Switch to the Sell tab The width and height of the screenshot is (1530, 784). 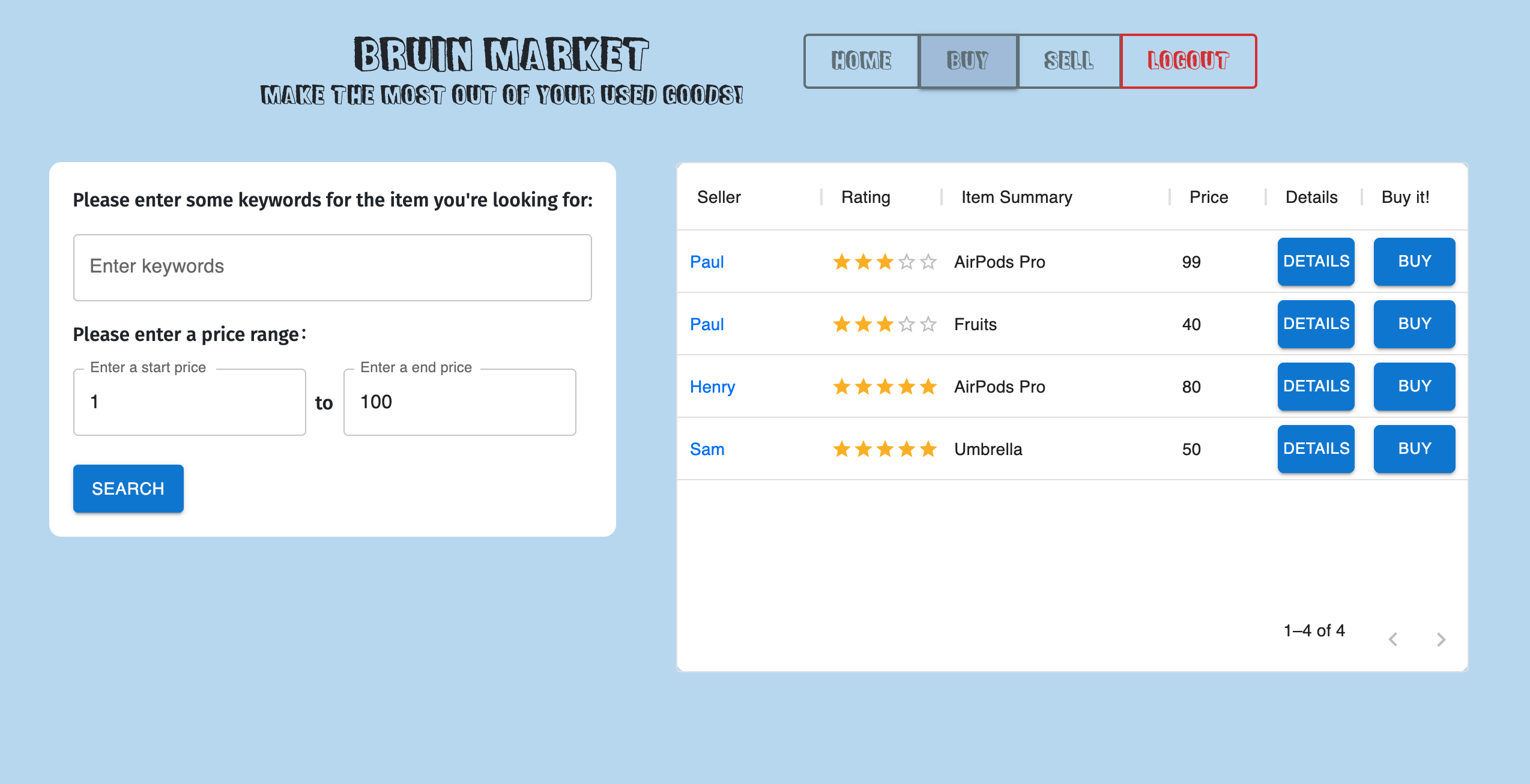point(1068,61)
